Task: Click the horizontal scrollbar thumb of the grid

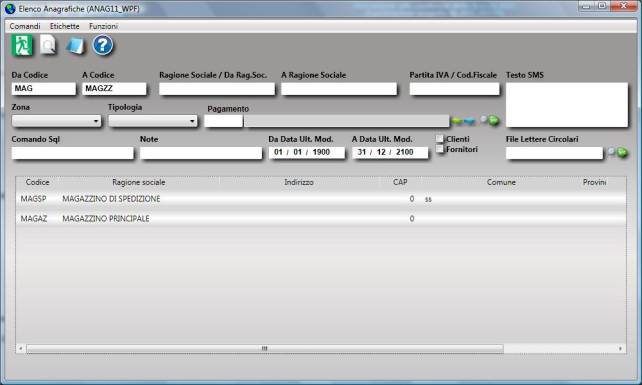Action: pyautogui.click(x=264, y=349)
